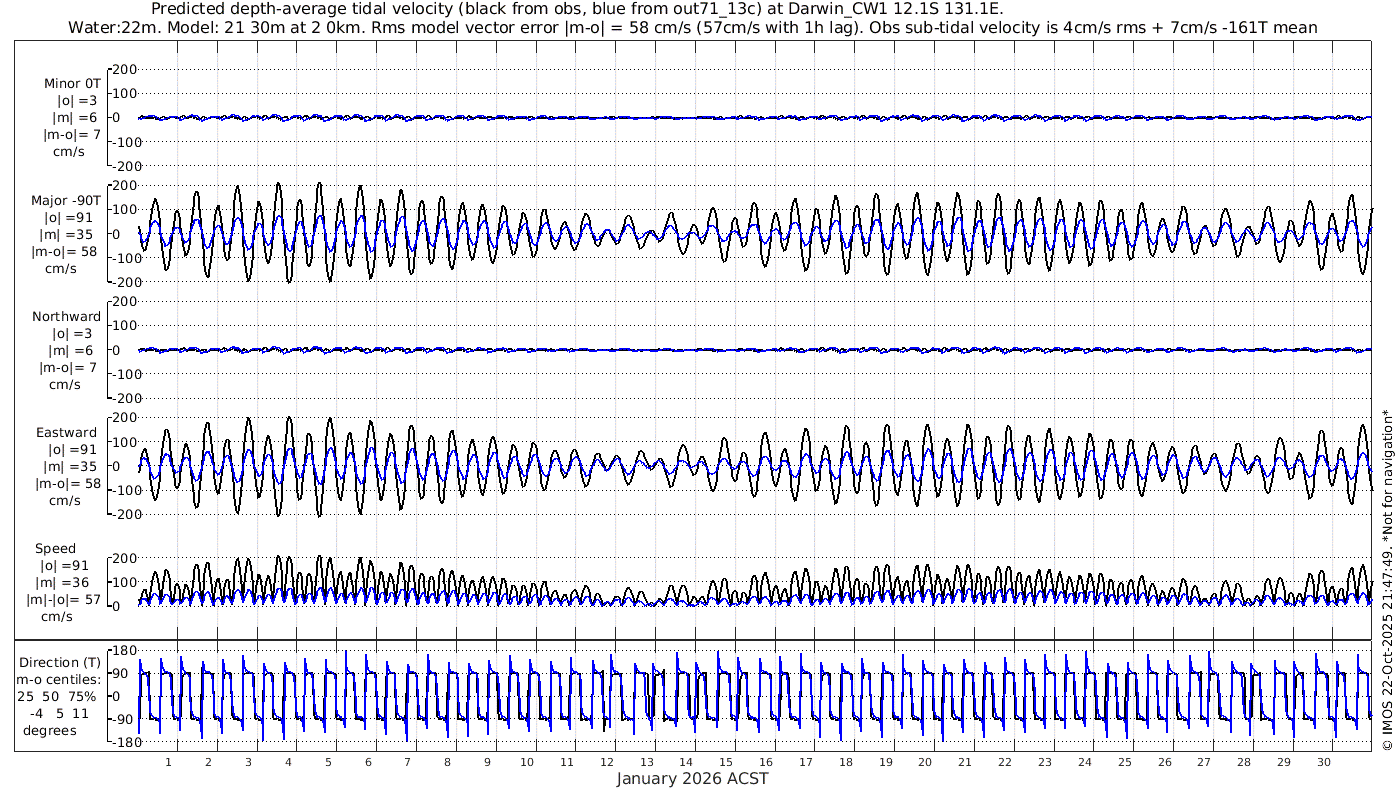Select day 15 on the date axis

pyautogui.click(x=726, y=762)
